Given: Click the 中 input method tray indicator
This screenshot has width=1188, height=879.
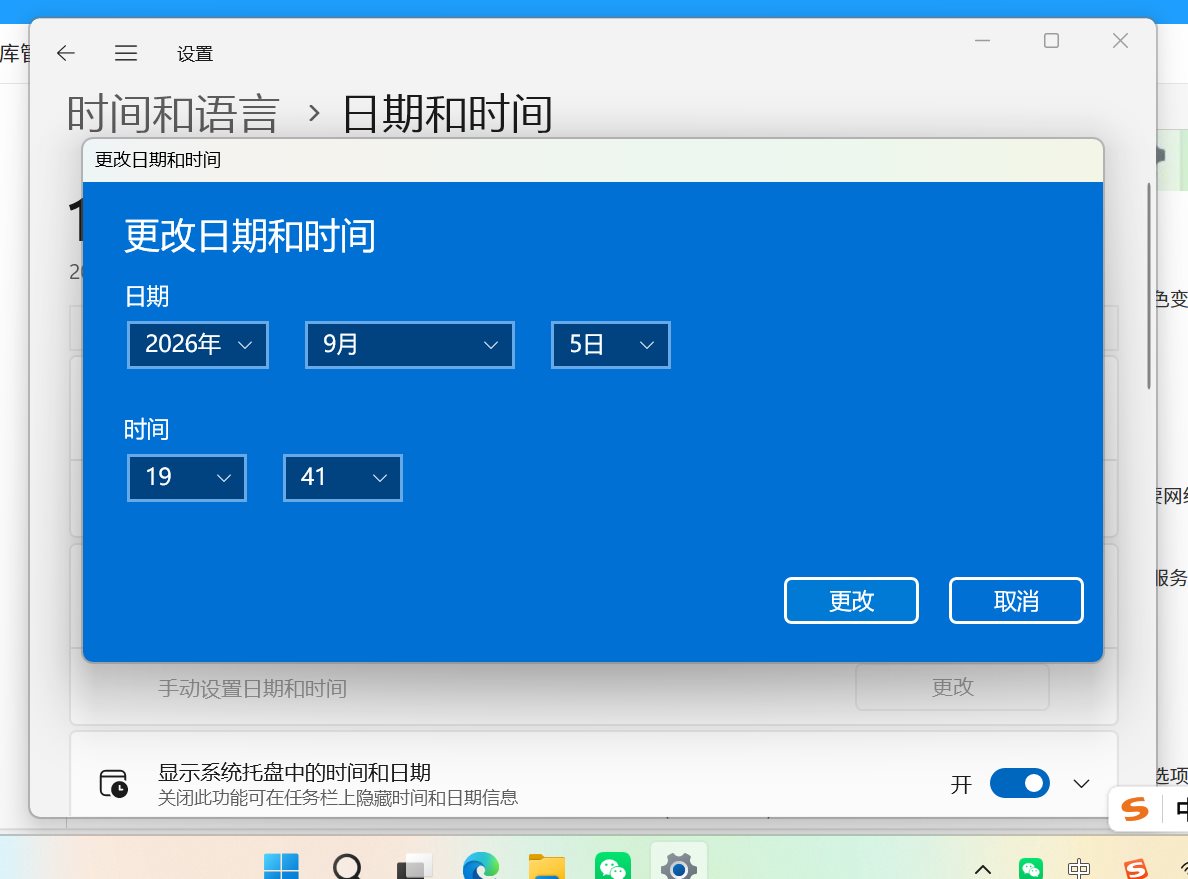Looking at the screenshot, I should click(1079, 869).
